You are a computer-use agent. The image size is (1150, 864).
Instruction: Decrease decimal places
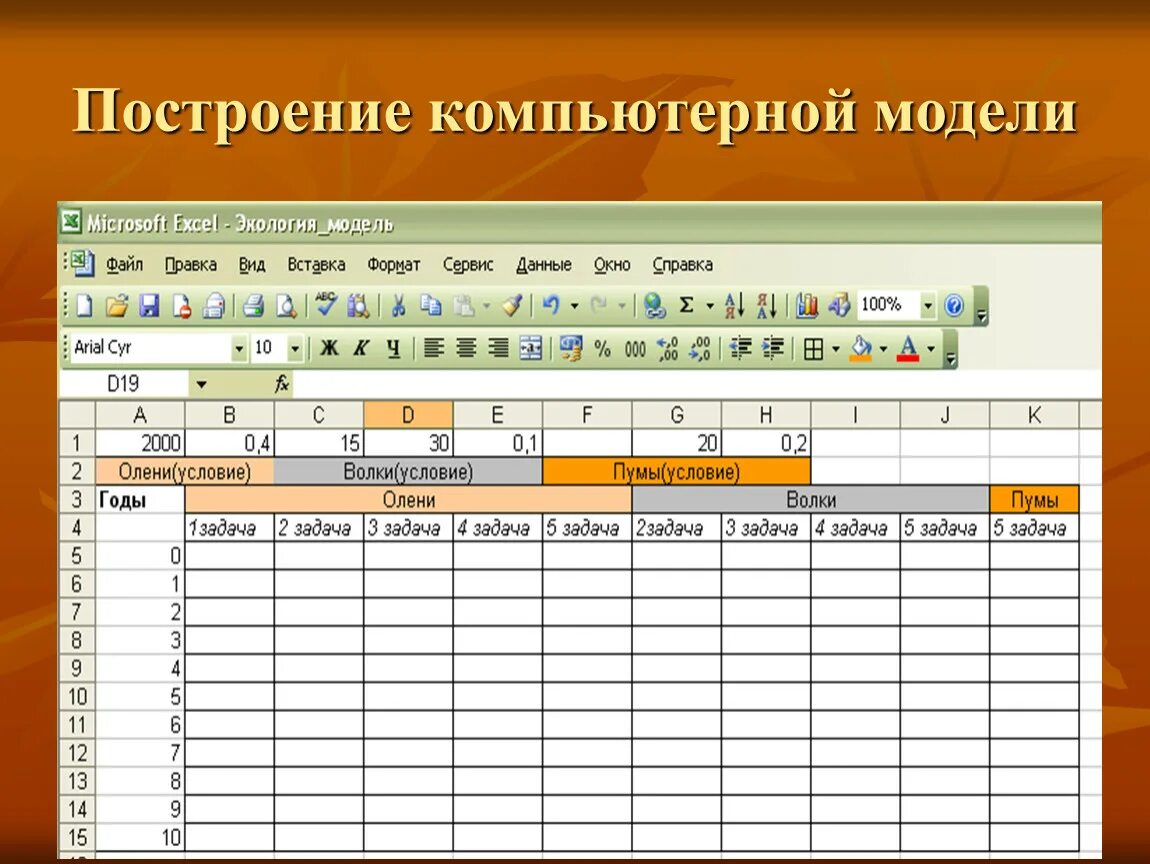click(x=700, y=349)
